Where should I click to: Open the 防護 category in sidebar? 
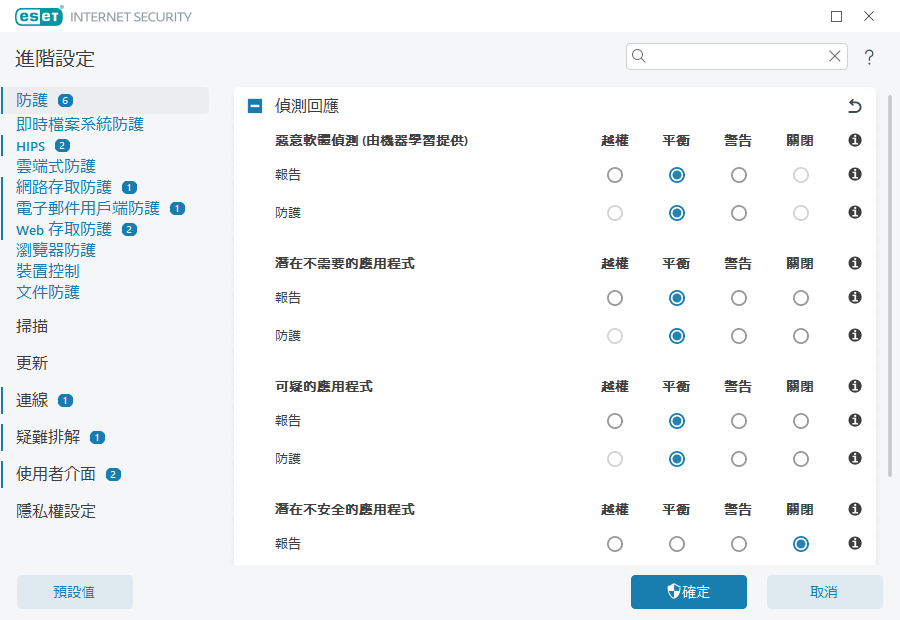(x=32, y=100)
